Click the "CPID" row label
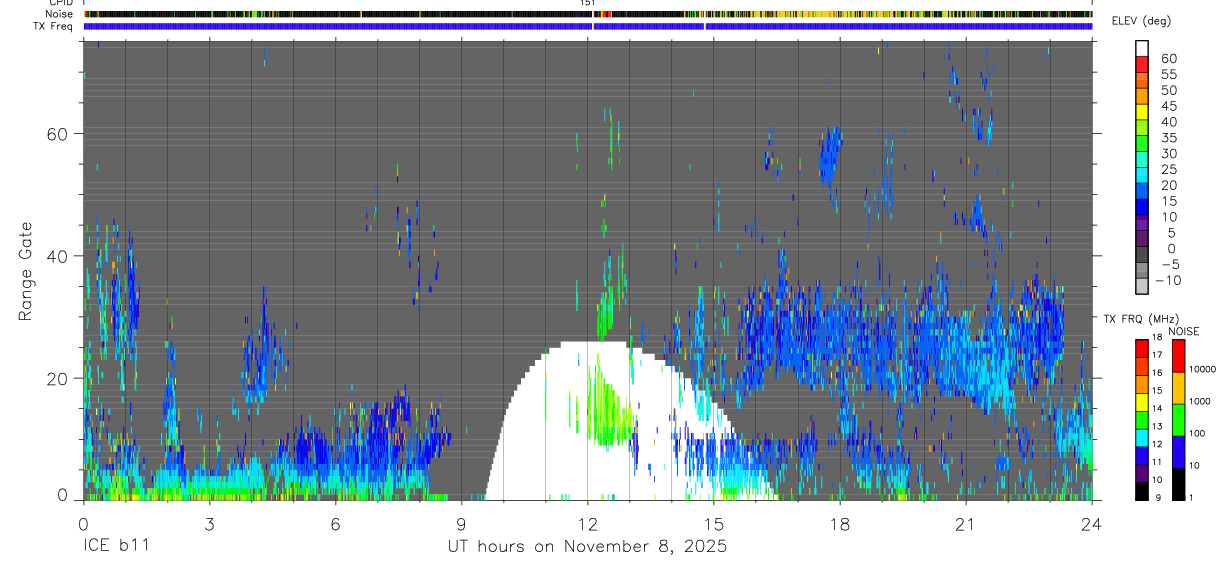 60,3
